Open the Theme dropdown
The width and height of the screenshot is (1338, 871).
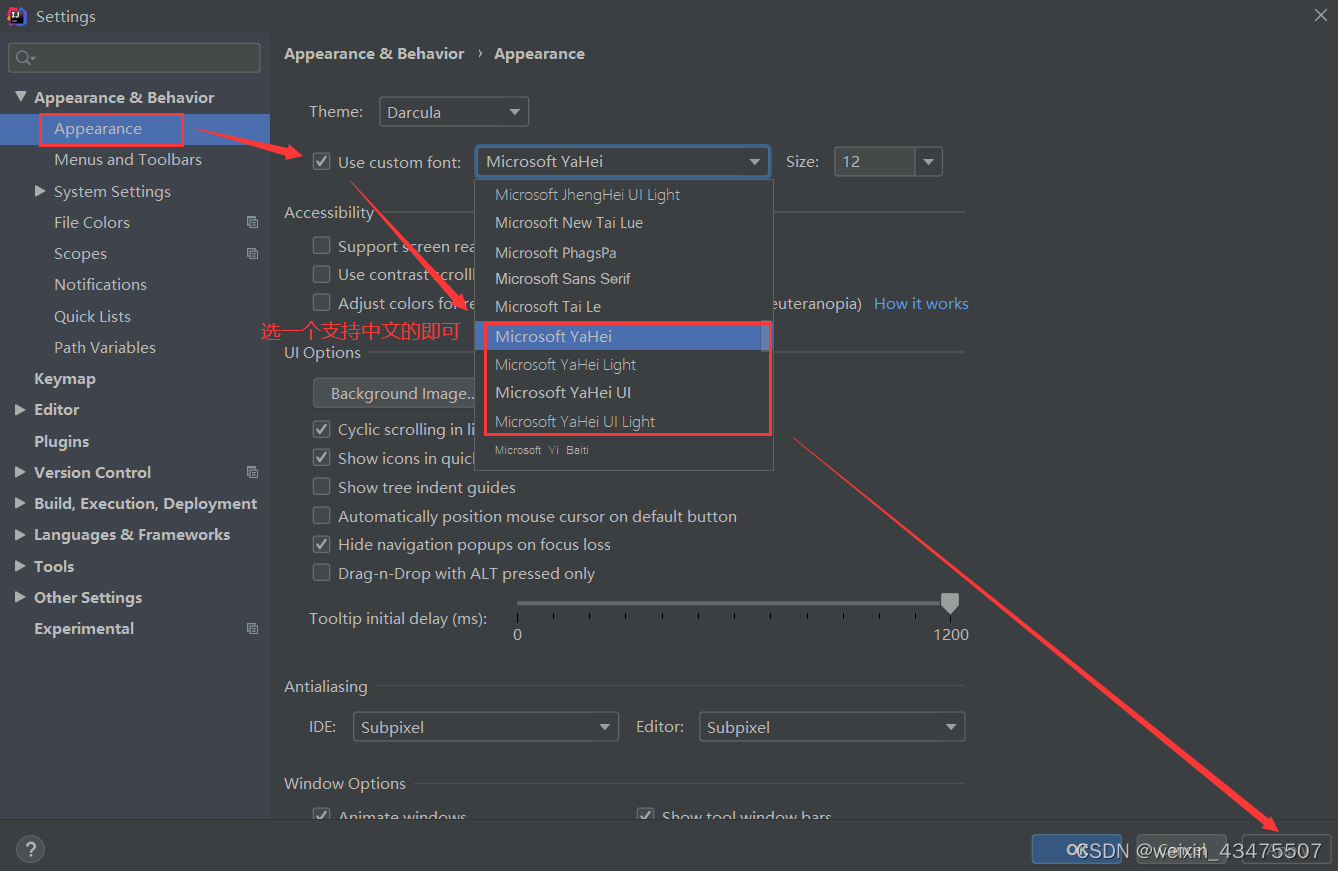tap(453, 112)
